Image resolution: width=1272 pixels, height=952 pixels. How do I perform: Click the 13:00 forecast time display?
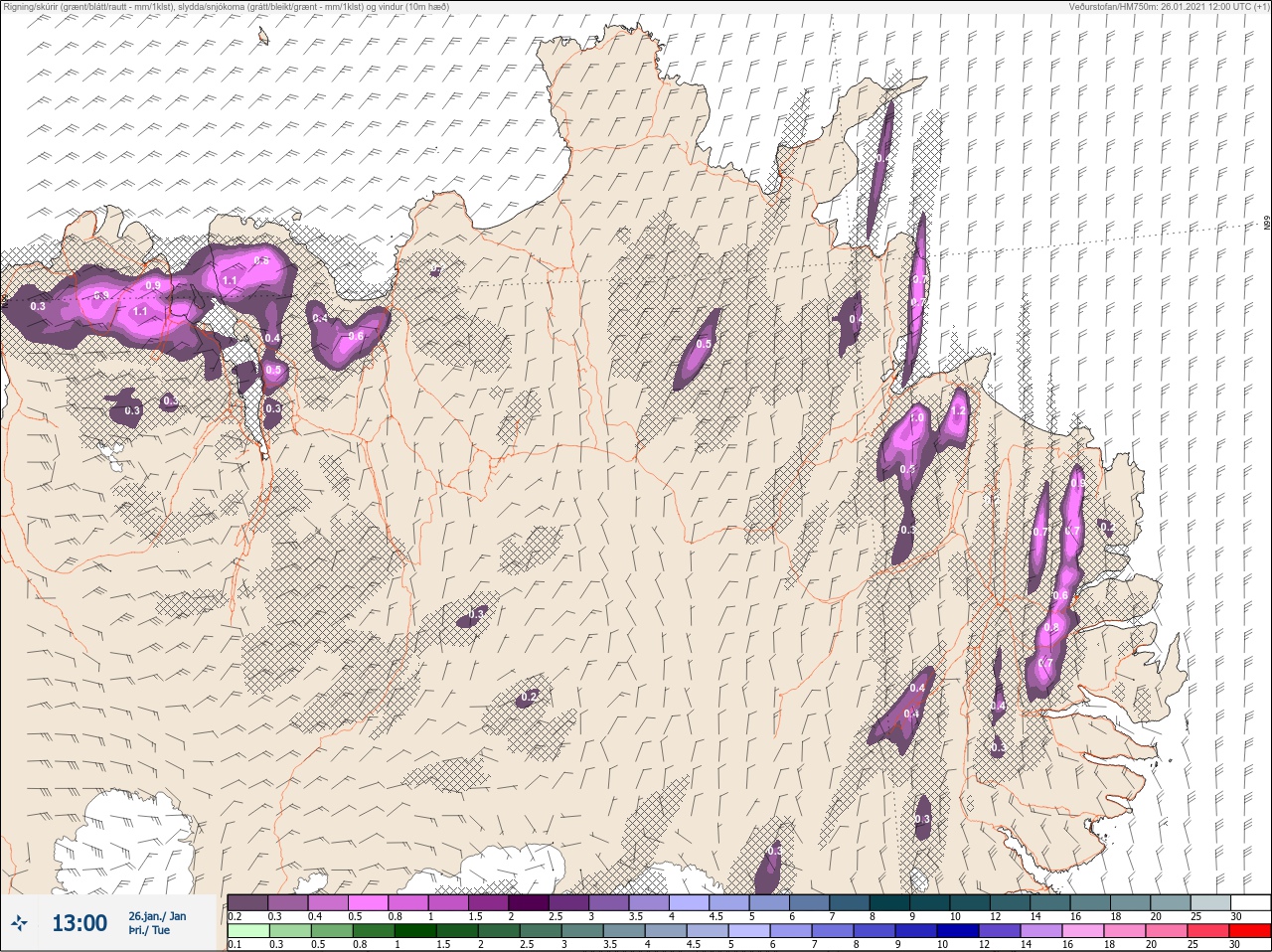point(79,923)
